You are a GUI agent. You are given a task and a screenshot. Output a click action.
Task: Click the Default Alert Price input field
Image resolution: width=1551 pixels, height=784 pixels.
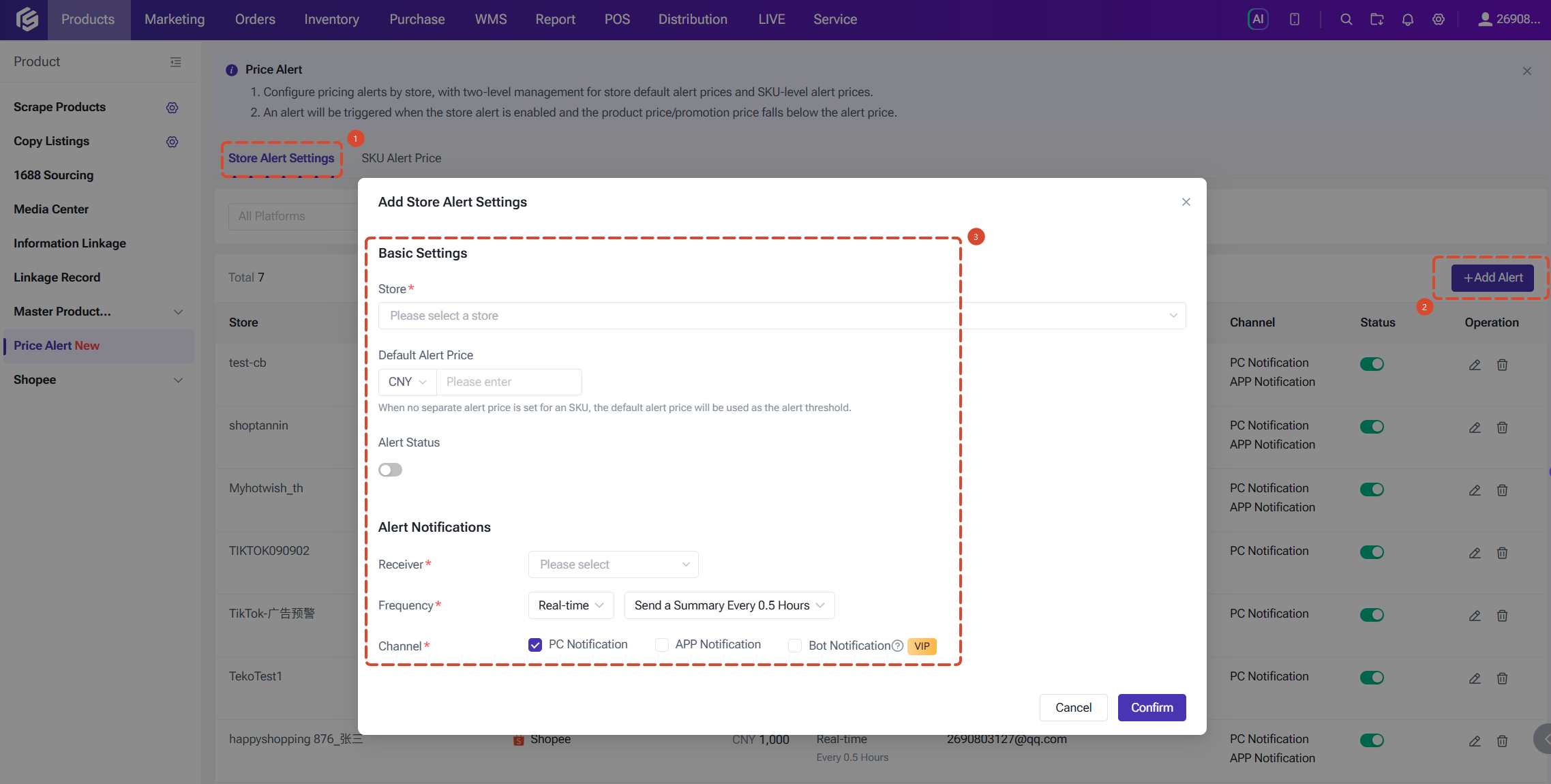pyautogui.click(x=509, y=382)
